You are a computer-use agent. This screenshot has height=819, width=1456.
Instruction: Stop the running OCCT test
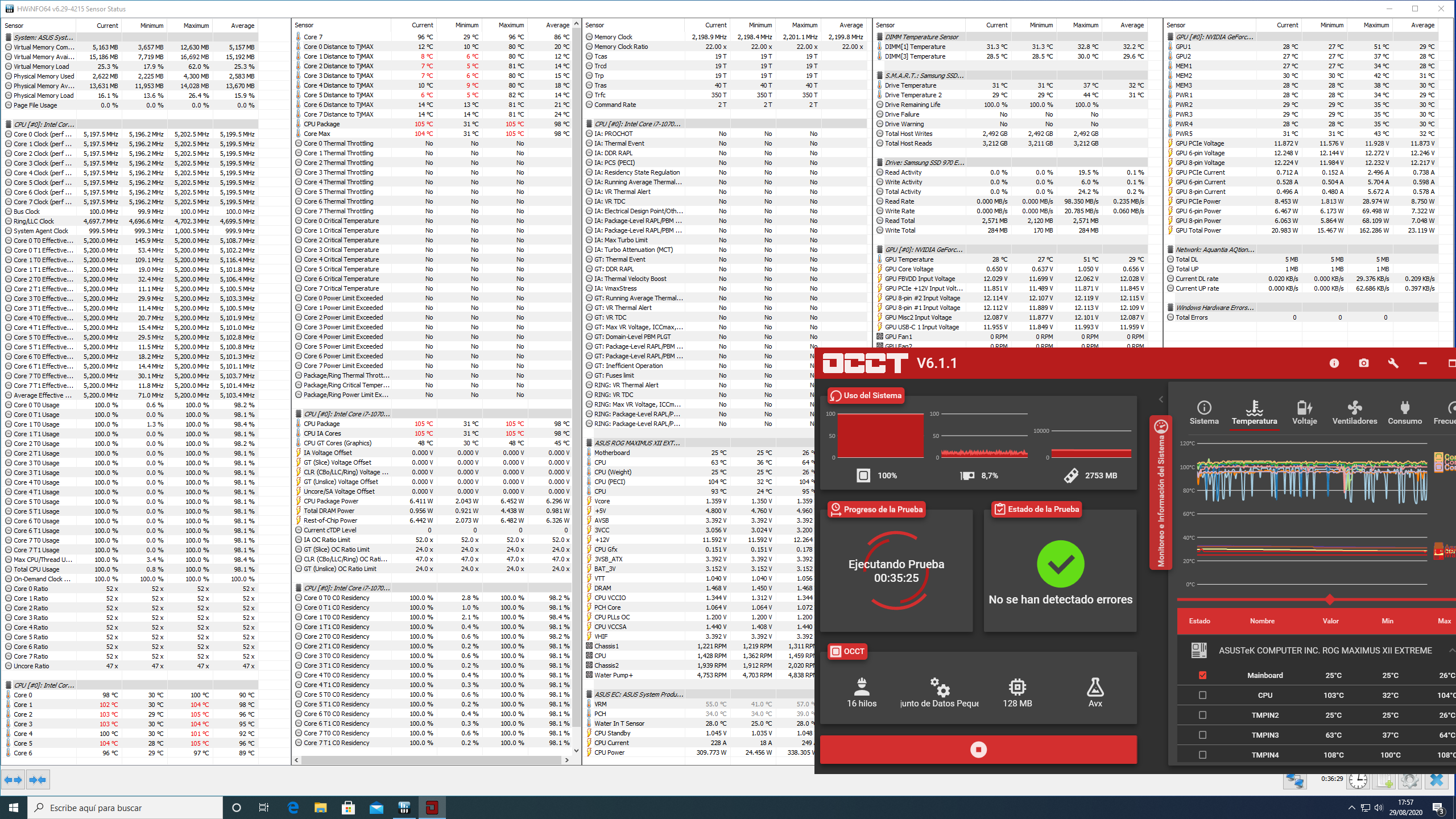pyautogui.click(x=978, y=750)
